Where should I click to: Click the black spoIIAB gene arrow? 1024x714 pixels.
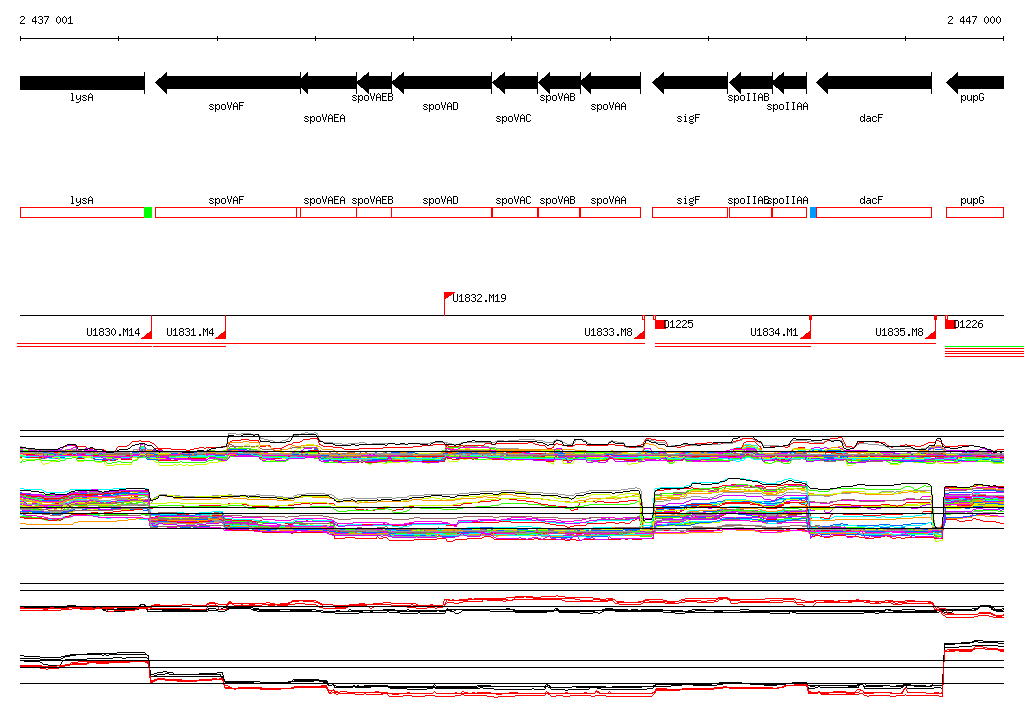pos(750,83)
